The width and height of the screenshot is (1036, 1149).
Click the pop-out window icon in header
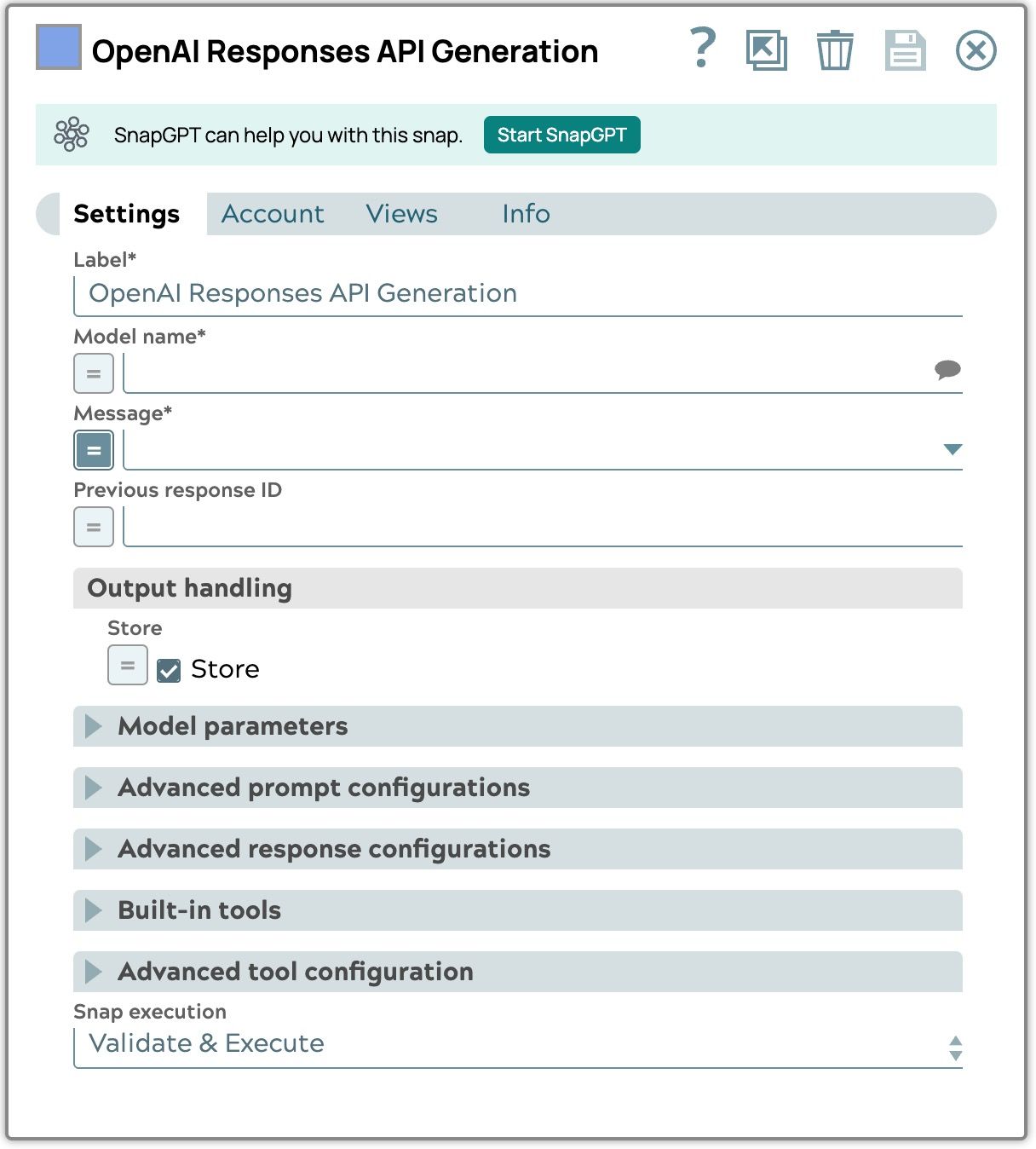(766, 50)
